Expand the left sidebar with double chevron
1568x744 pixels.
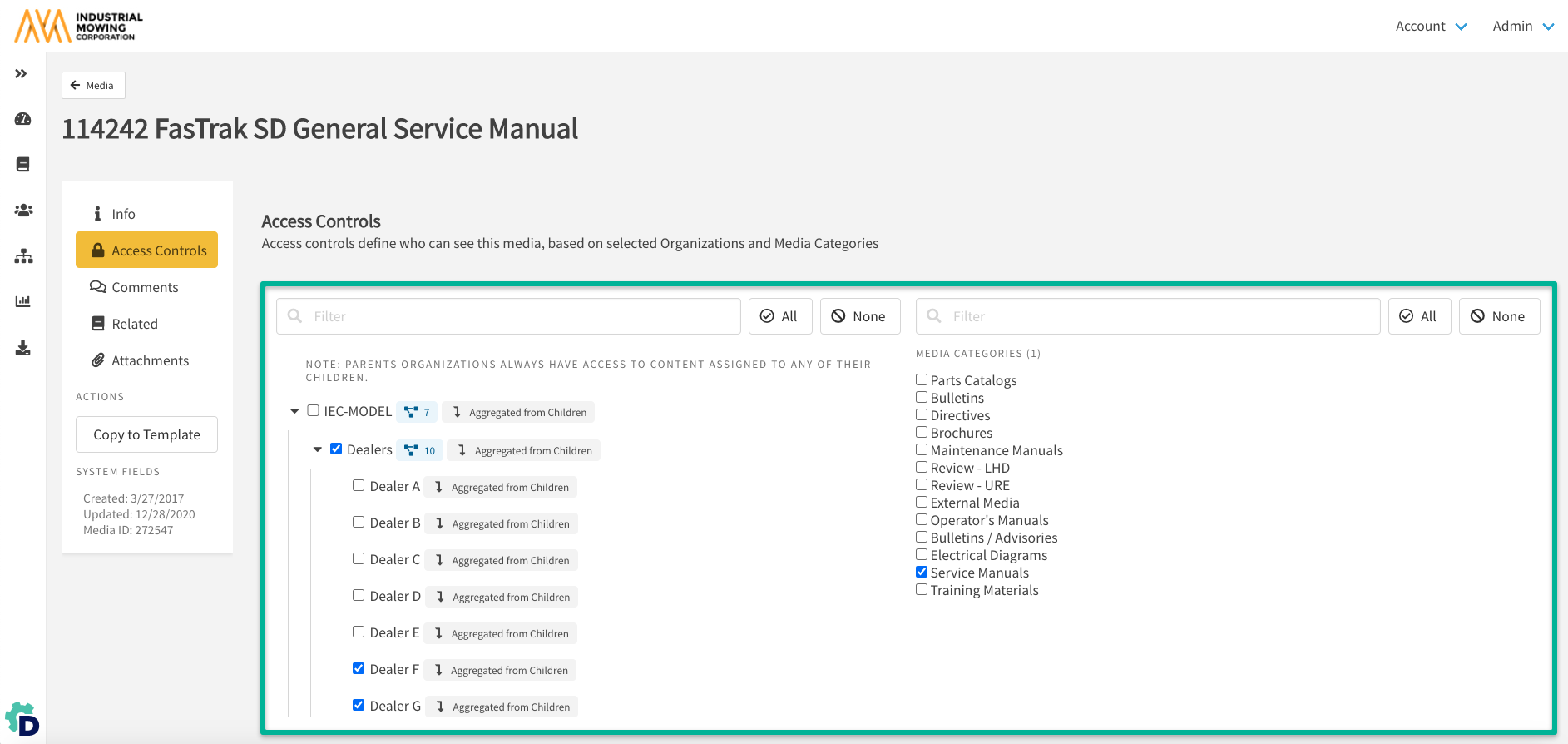pos(22,74)
